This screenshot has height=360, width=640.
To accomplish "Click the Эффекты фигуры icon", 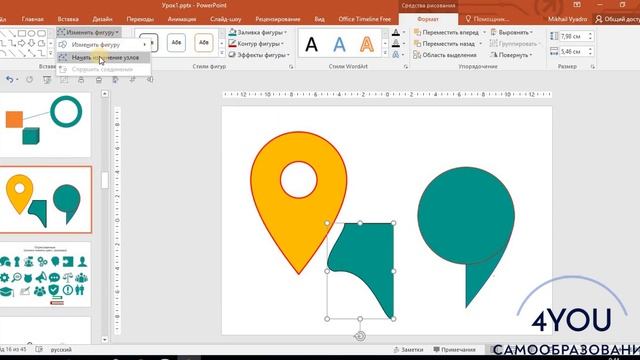I will click(x=232, y=55).
